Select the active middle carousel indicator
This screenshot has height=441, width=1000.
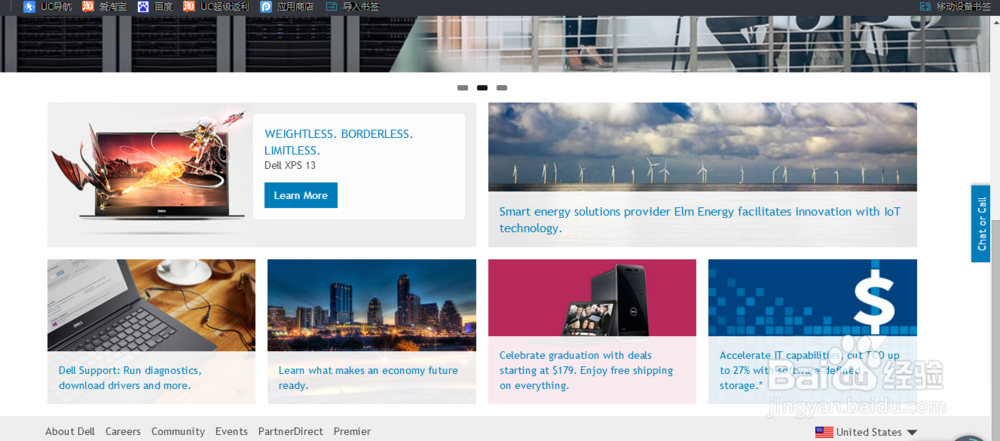482,87
